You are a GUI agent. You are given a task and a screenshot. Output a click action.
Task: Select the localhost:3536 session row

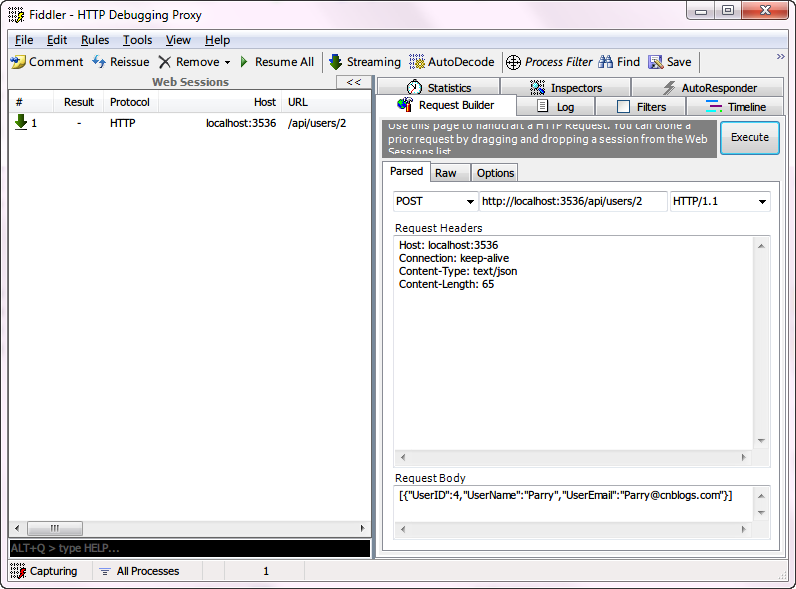click(x=190, y=123)
